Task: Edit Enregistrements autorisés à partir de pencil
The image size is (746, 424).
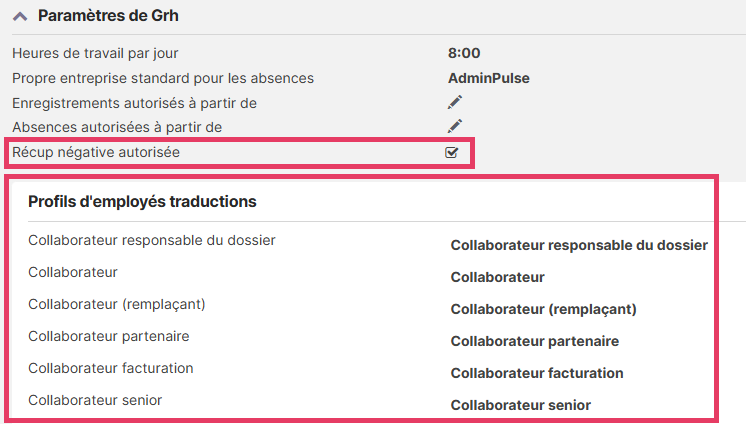Action: coord(455,102)
